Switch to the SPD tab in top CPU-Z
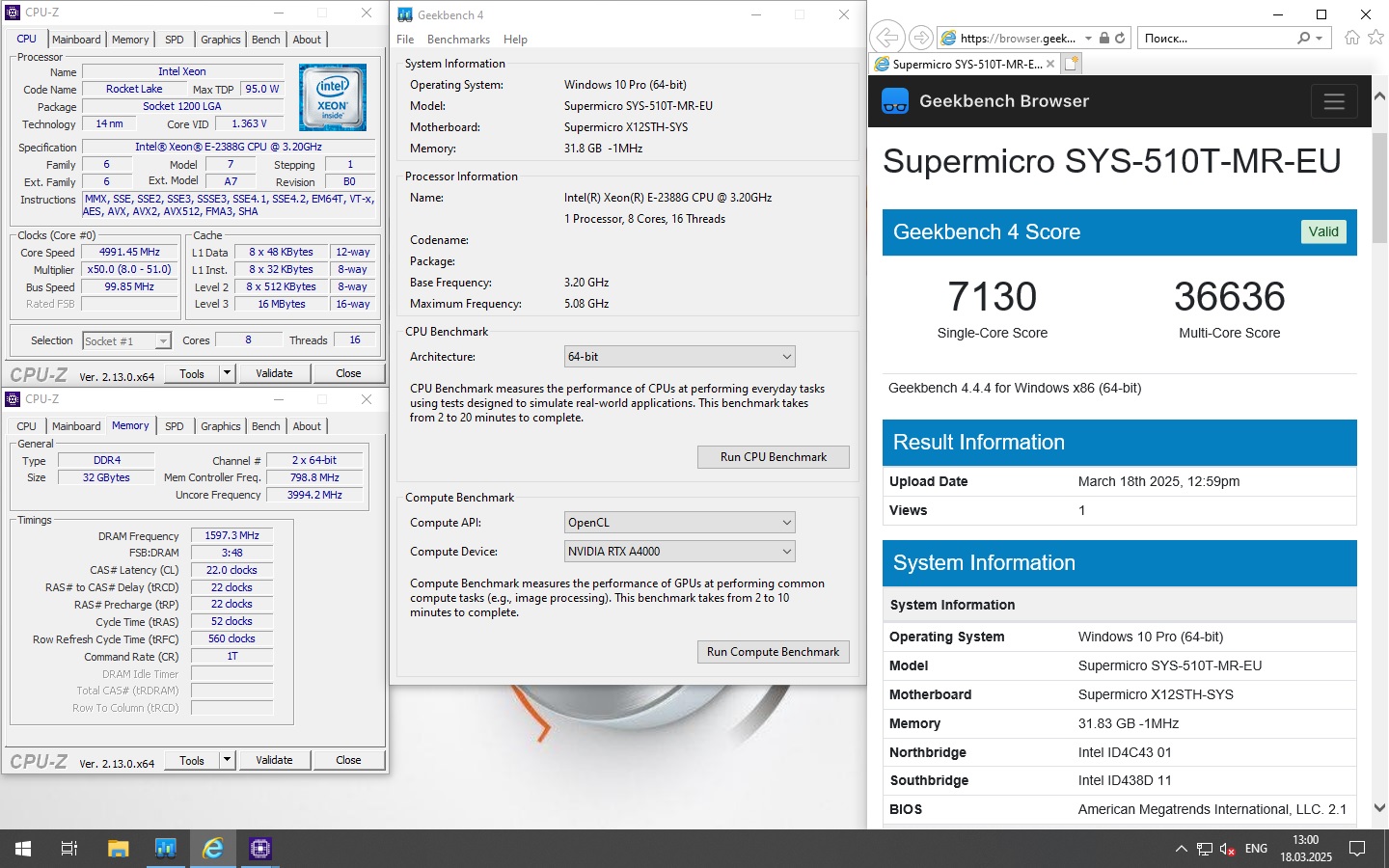 point(175,40)
